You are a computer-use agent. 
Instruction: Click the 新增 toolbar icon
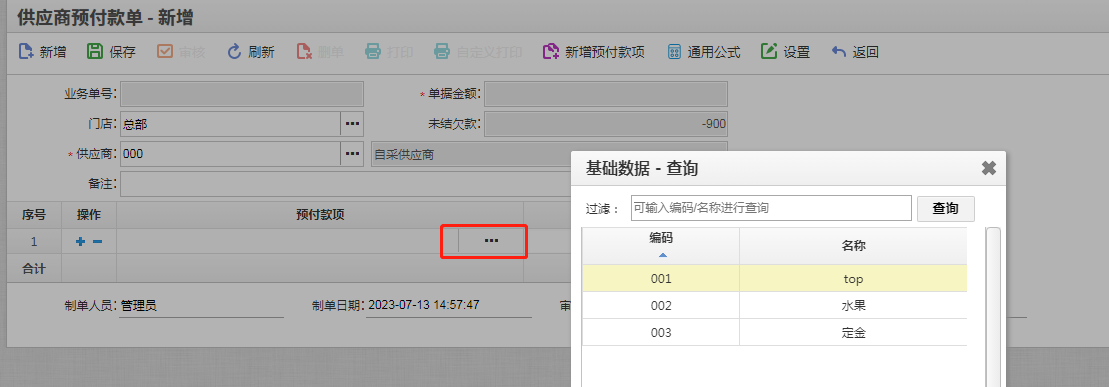25,52
